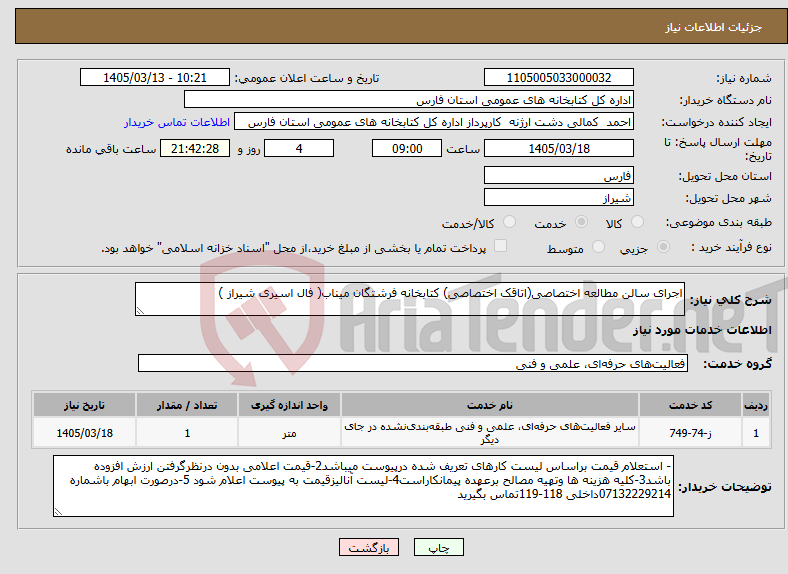Click the general need description textarea
This screenshot has height=574, width=788.
(x=410, y=299)
